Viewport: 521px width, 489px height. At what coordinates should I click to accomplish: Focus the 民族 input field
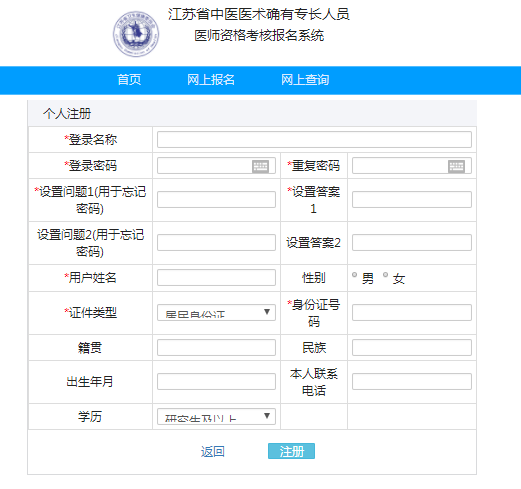[x=412, y=347]
